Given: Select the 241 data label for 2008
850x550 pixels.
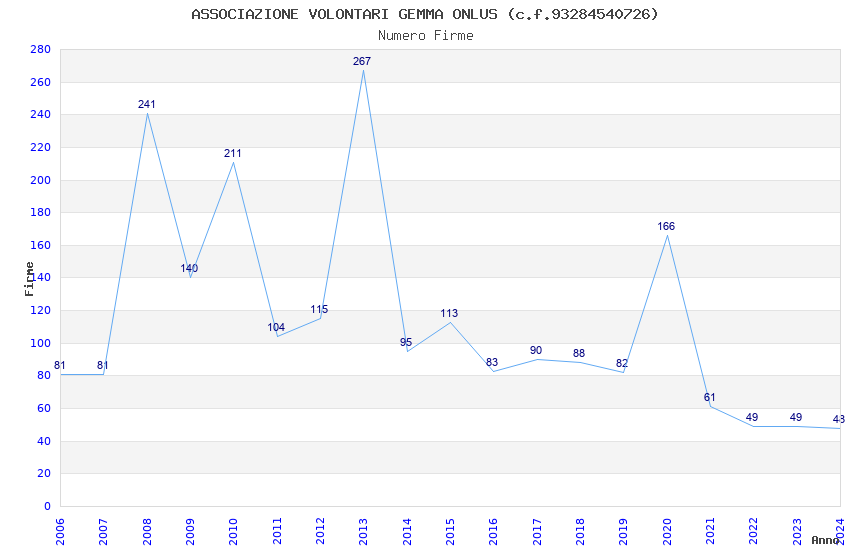Looking at the screenshot, I should pos(146,104).
